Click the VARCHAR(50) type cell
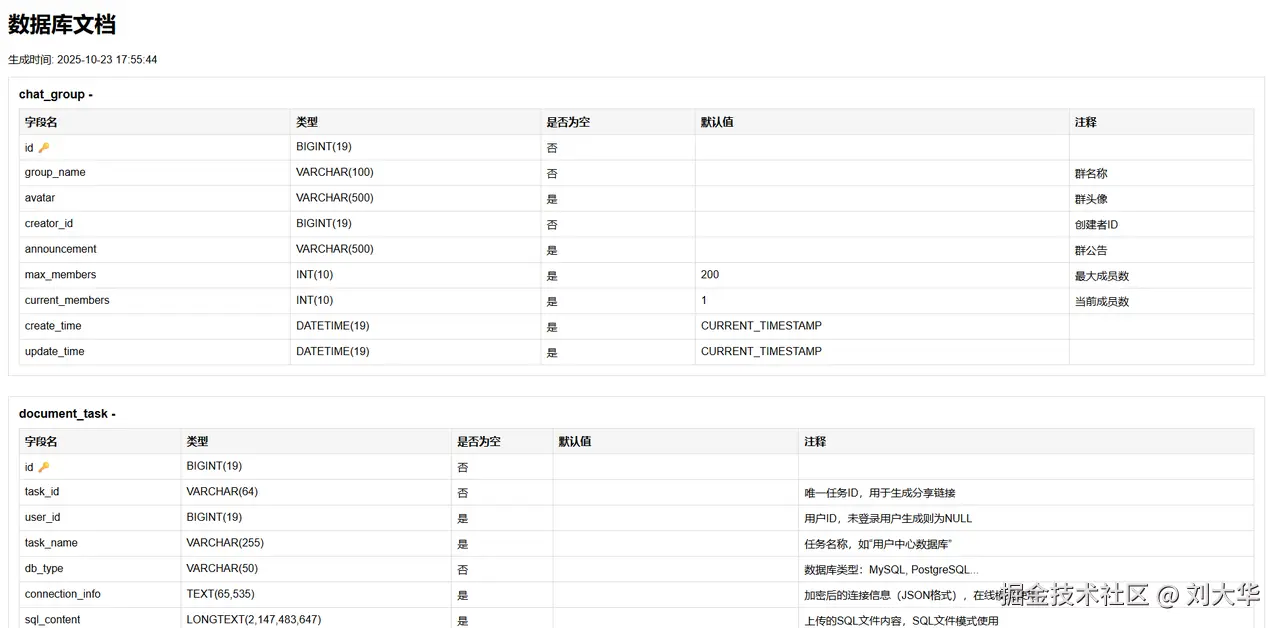The image size is (1280, 628). point(316,569)
